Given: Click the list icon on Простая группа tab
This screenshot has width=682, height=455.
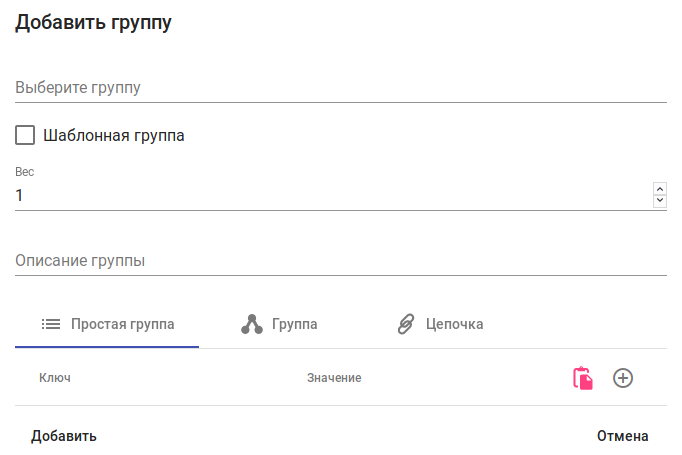Looking at the screenshot, I should point(50,324).
